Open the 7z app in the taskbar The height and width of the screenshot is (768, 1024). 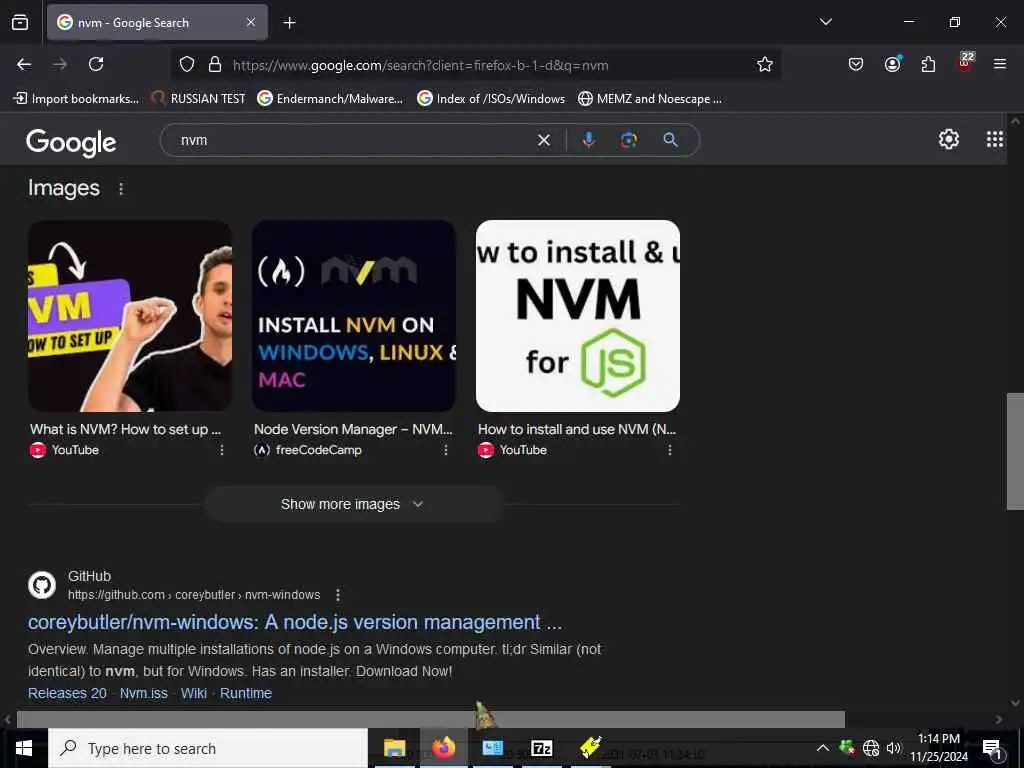(x=541, y=748)
